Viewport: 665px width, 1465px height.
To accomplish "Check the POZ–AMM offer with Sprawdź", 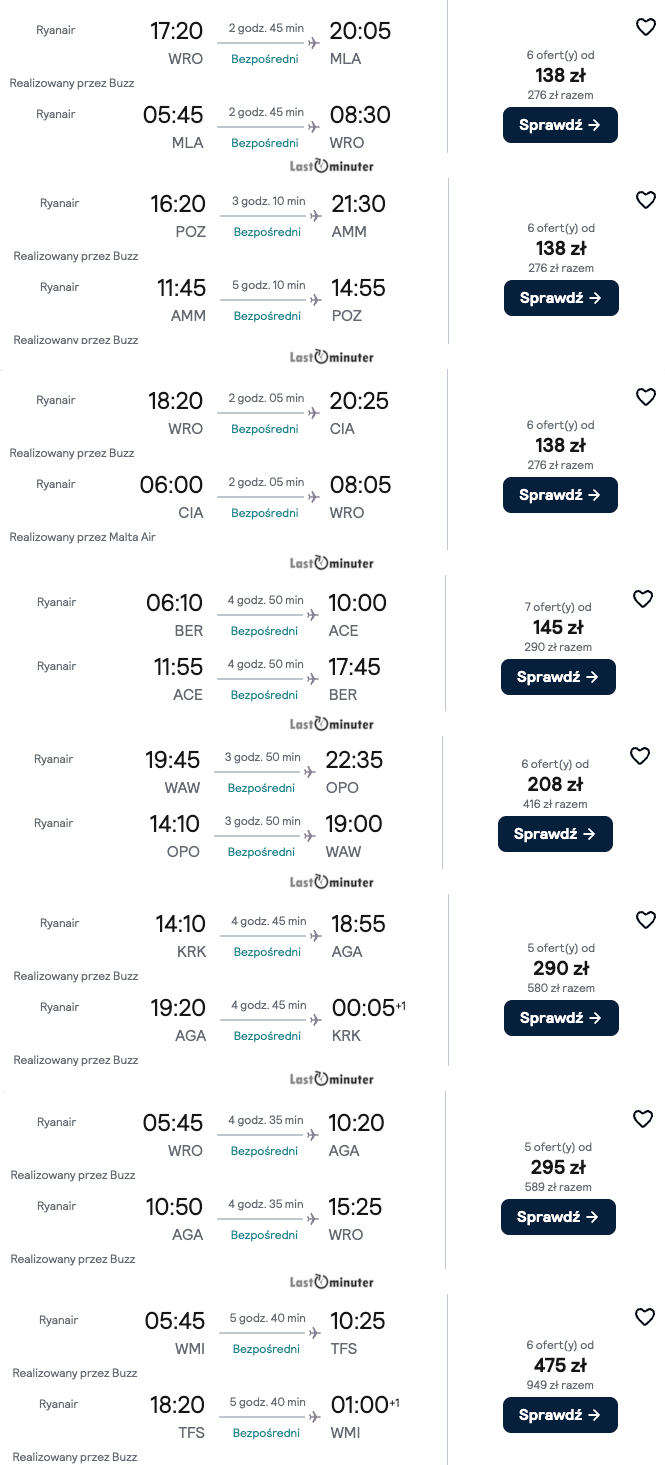I will coord(561,298).
